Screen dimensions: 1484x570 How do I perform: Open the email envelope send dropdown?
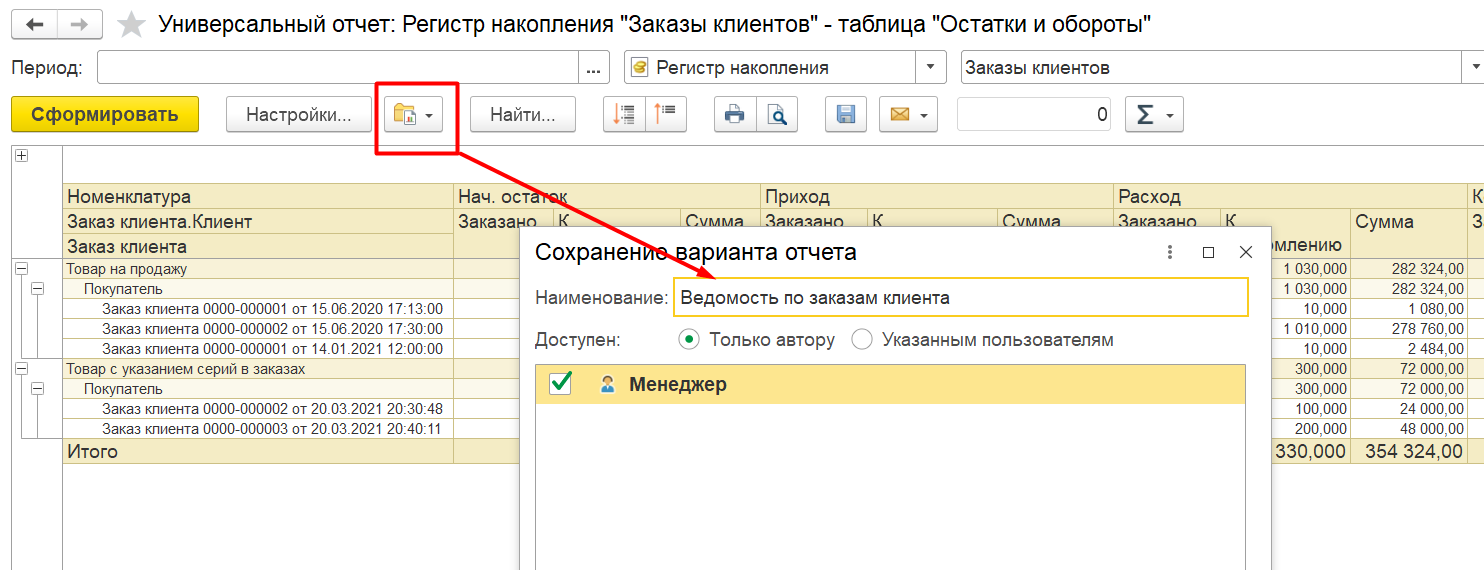click(x=908, y=114)
